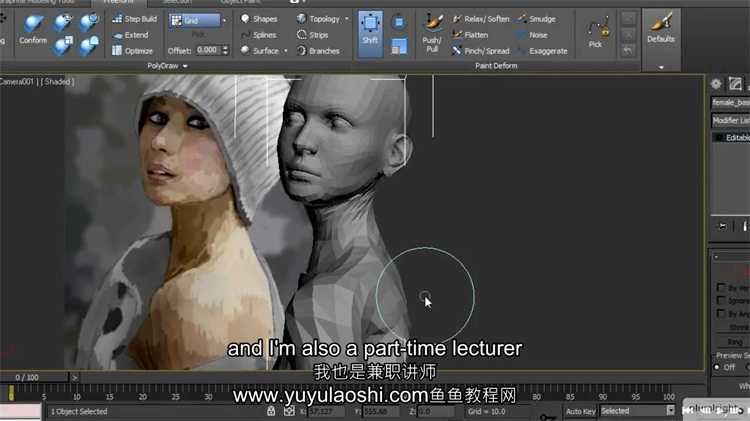The width and height of the screenshot is (750, 421).
Task: Adjust the Offset spinner arrows
Action: click(x=225, y=50)
